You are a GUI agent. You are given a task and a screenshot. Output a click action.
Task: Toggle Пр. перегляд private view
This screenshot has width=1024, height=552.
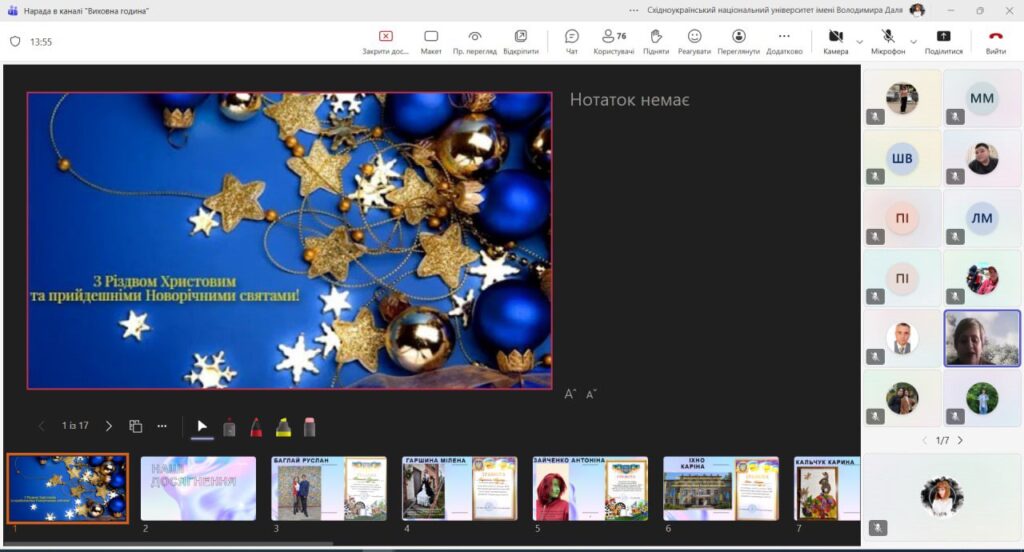(475, 41)
